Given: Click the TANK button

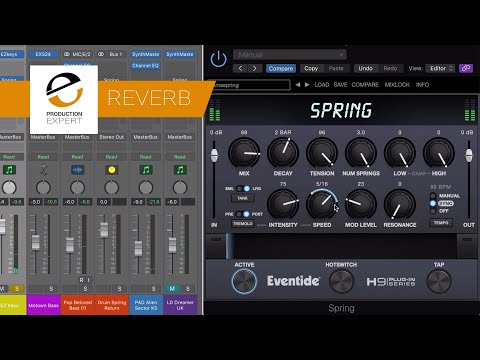Looking at the screenshot, I should (242, 198).
